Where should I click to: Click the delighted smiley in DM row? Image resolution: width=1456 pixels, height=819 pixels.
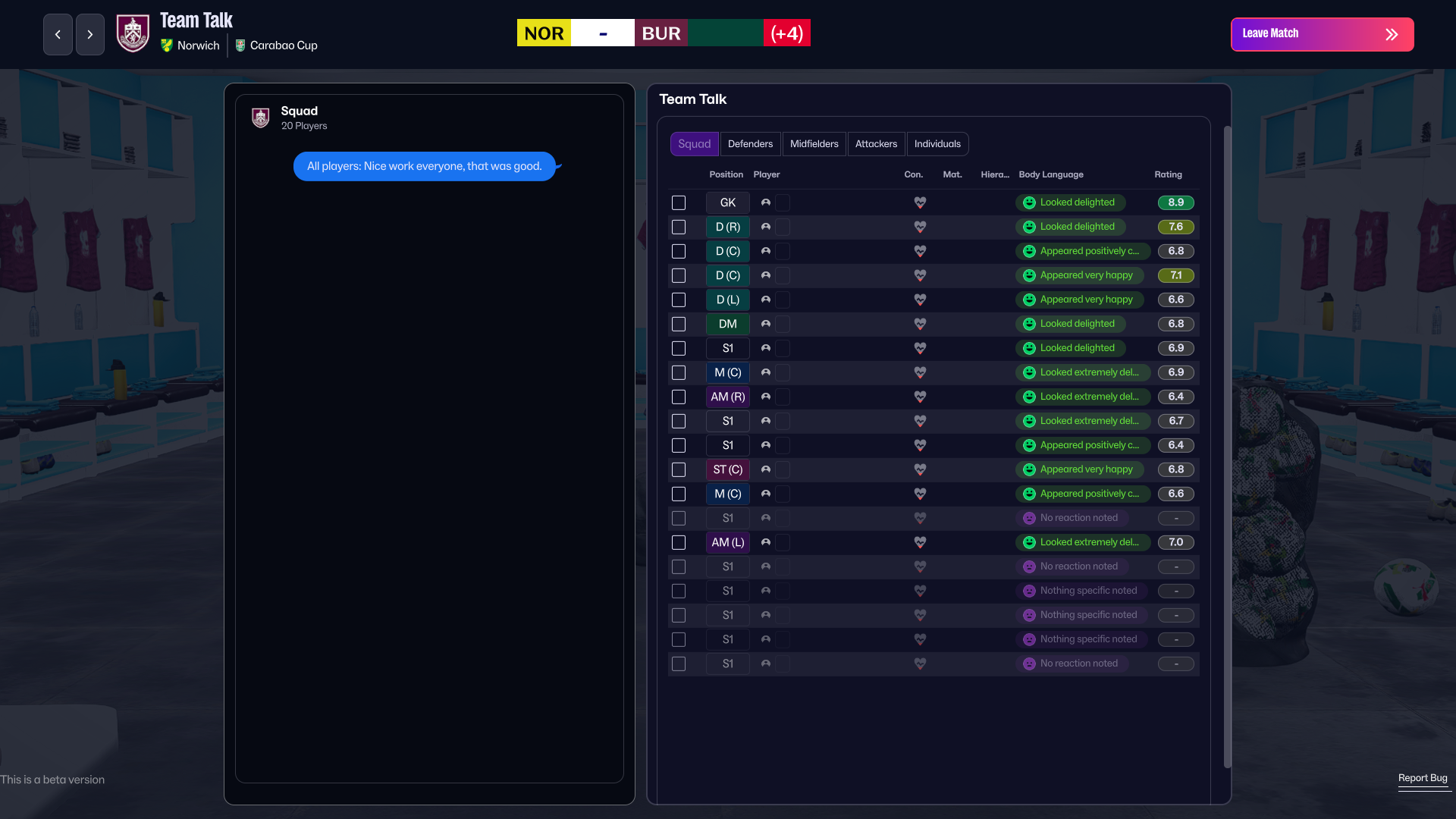pyautogui.click(x=1029, y=324)
